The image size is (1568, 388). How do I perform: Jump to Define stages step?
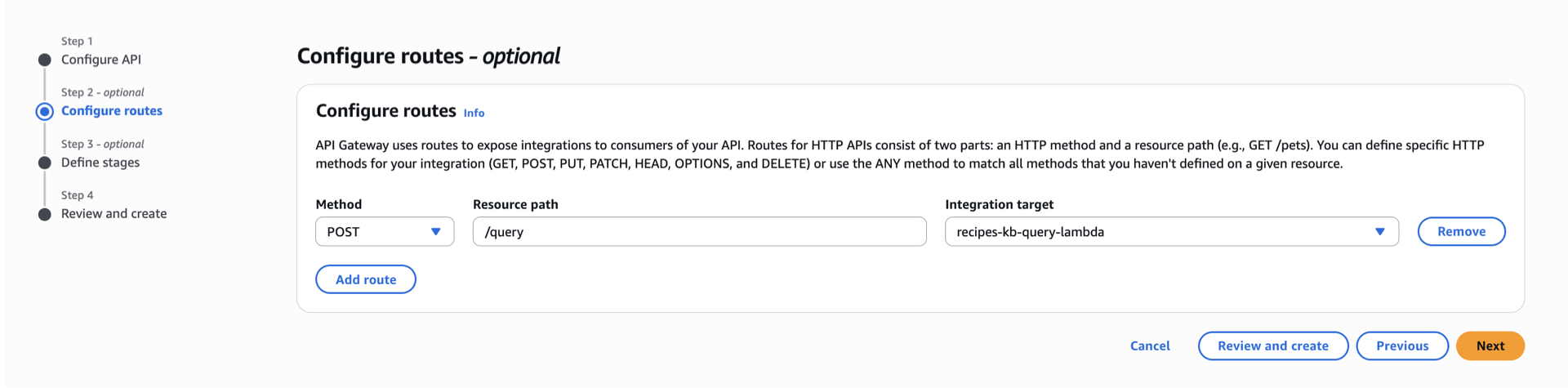click(100, 163)
